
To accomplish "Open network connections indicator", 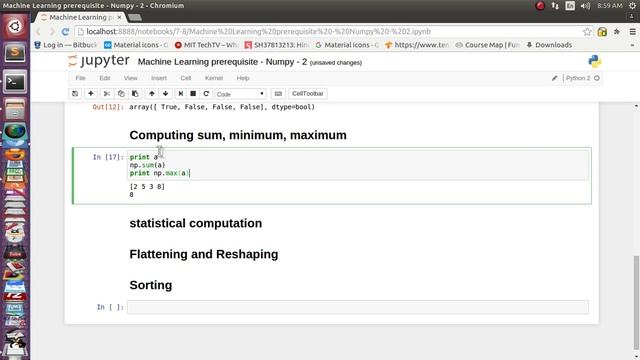I will tap(555, 6).
